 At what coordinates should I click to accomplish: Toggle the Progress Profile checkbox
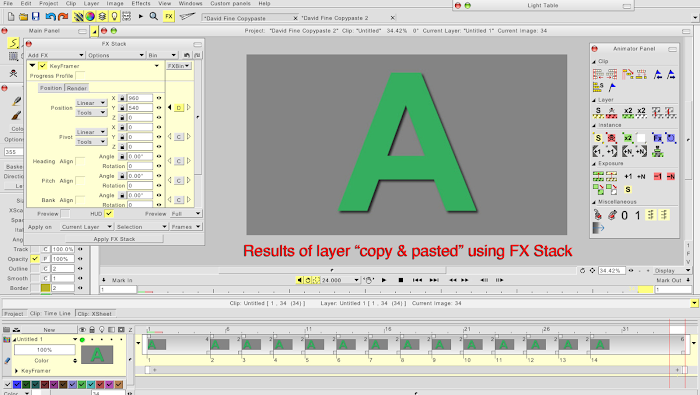click(80, 76)
